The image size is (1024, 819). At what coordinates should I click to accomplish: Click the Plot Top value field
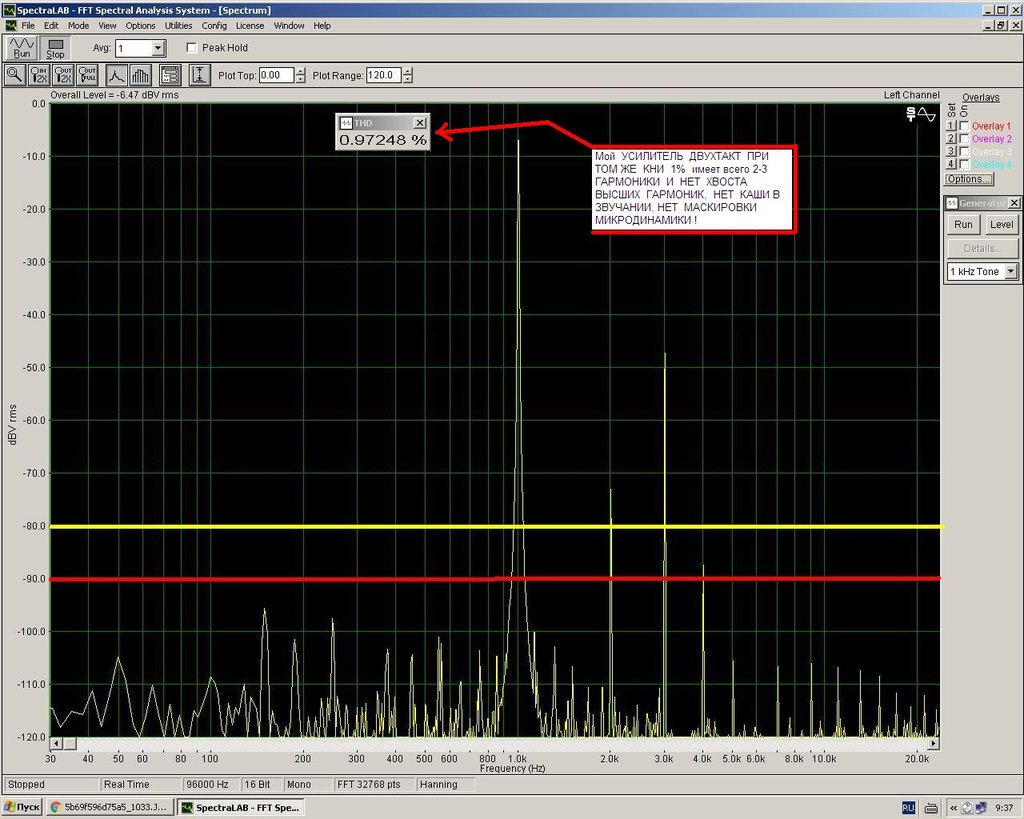pos(277,75)
